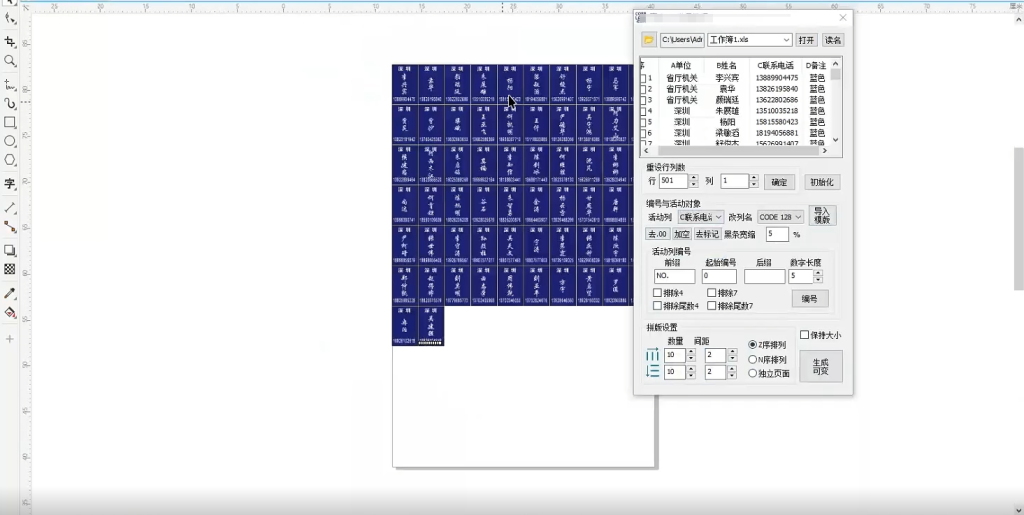This screenshot has height=515, width=1024.
Task: Select the Rectangle tool
Action: tap(10, 122)
